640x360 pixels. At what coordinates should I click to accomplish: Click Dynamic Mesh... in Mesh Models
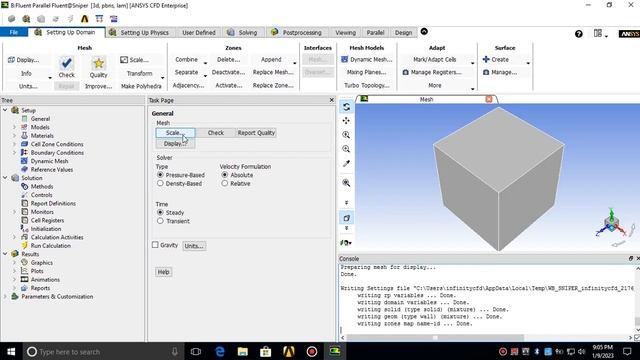tap(367, 60)
